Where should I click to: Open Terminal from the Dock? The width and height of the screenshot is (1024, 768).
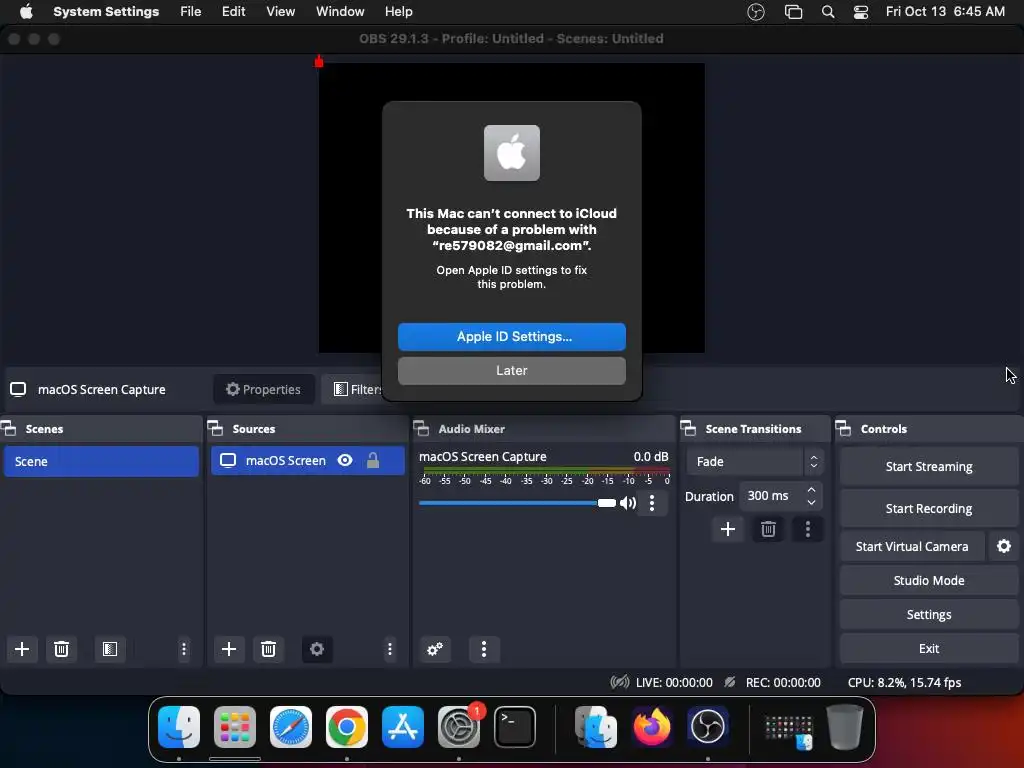click(x=515, y=726)
